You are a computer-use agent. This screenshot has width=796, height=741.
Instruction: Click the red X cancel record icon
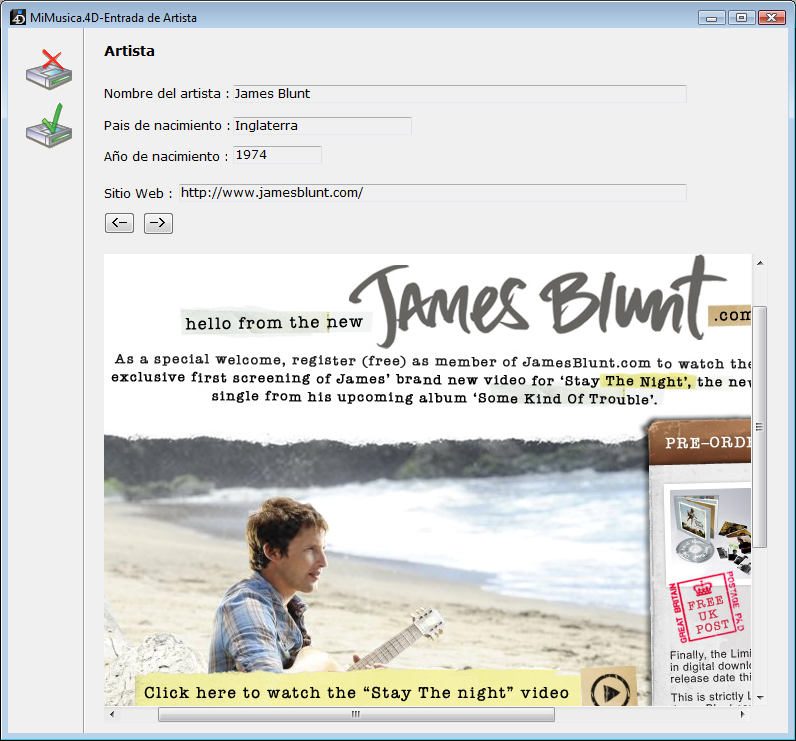[49, 69]
